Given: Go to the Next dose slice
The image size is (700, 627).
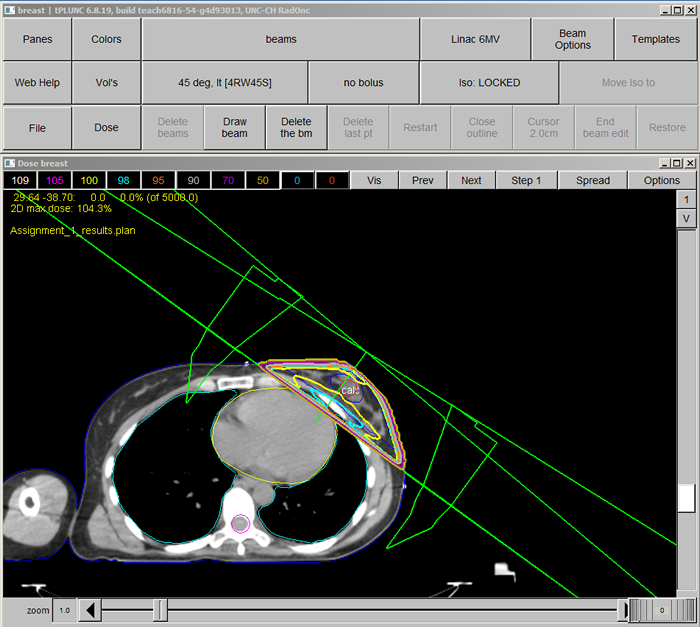Looking at the screenshot, I should point(471,181).
